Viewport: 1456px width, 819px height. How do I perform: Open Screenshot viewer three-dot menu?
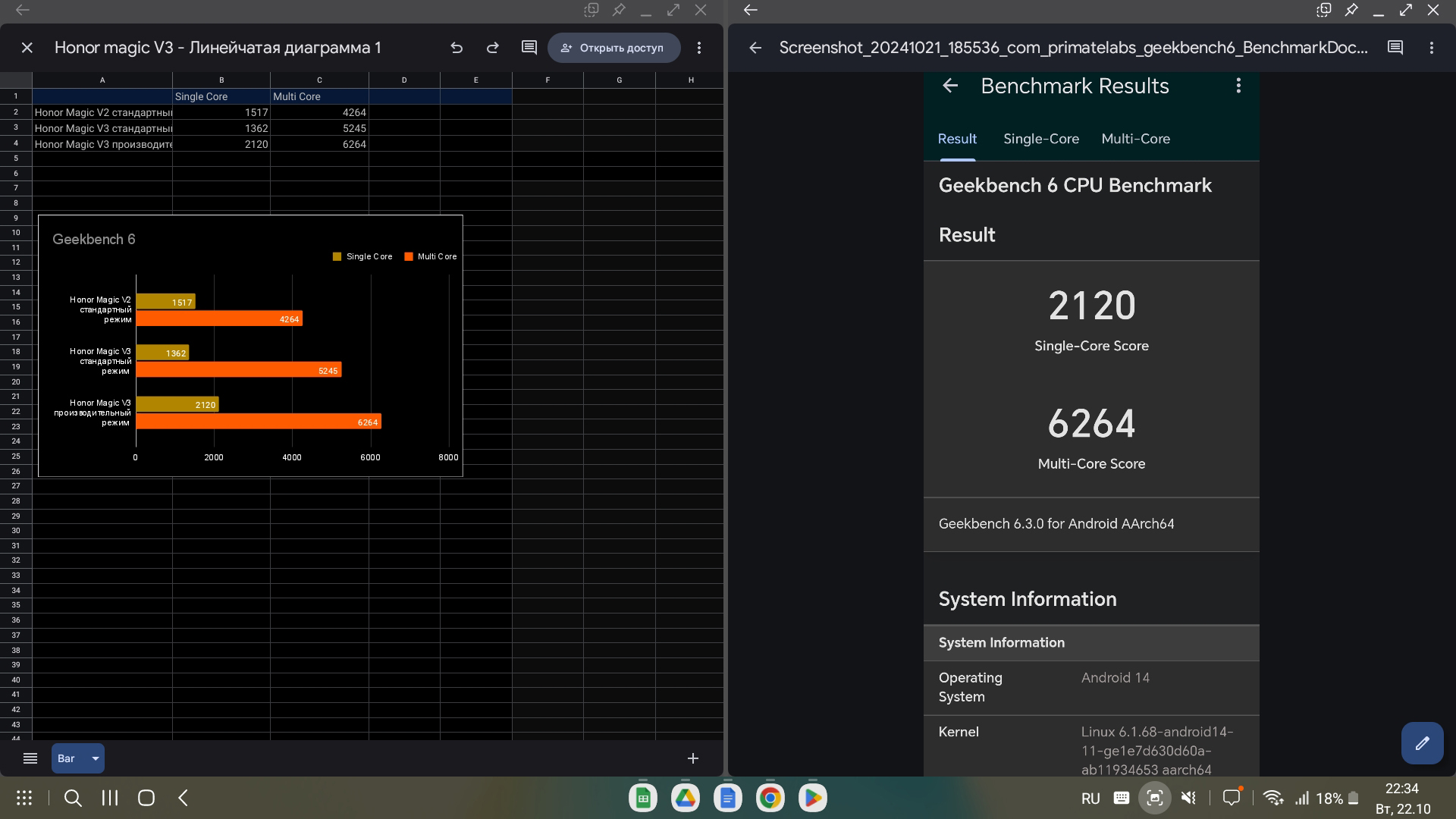1432,48
